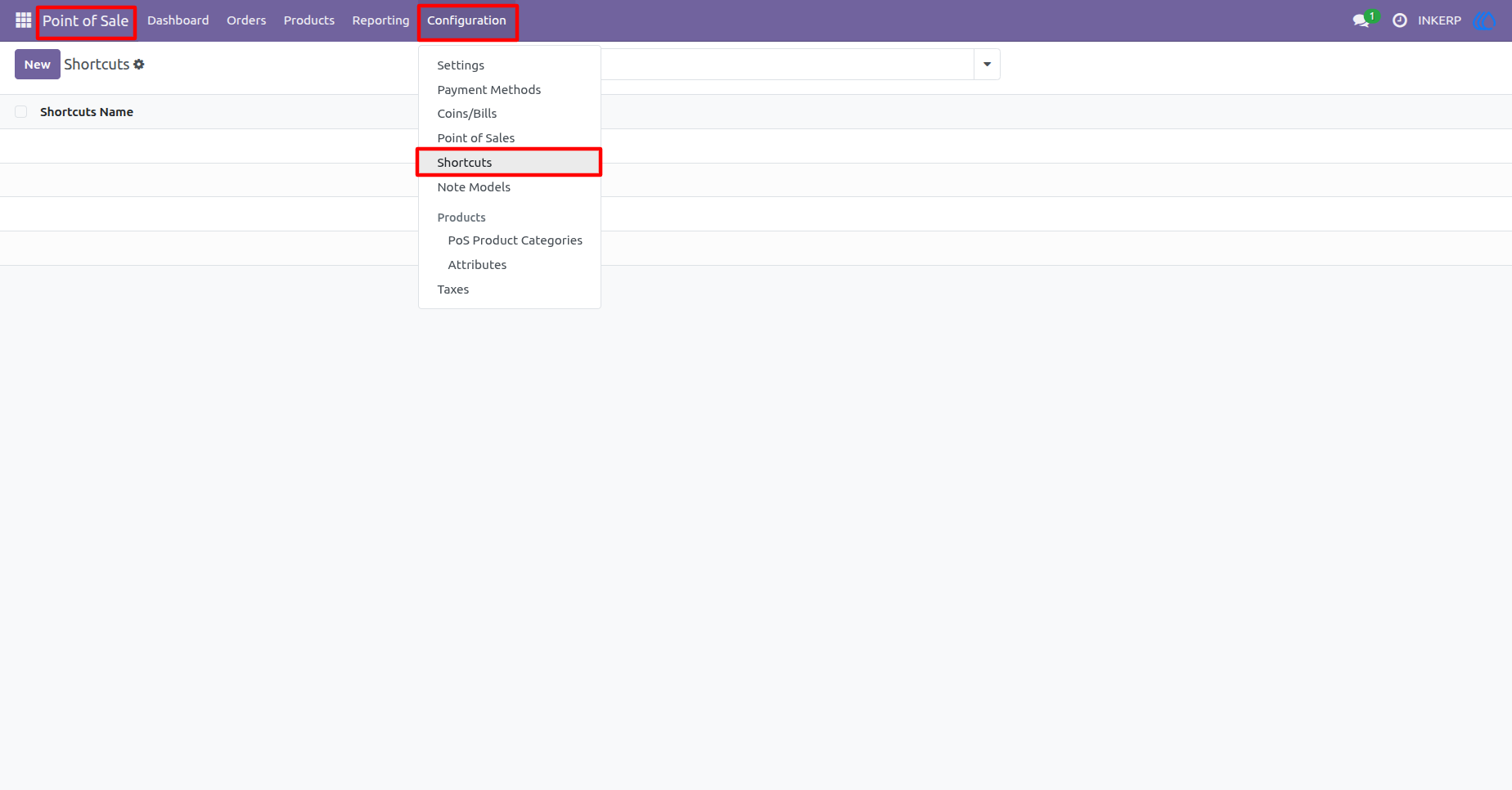Viewport: 1512px width, 790px height.
Task: Choose Attributes menu entry
Action: [x=510, y=265]
